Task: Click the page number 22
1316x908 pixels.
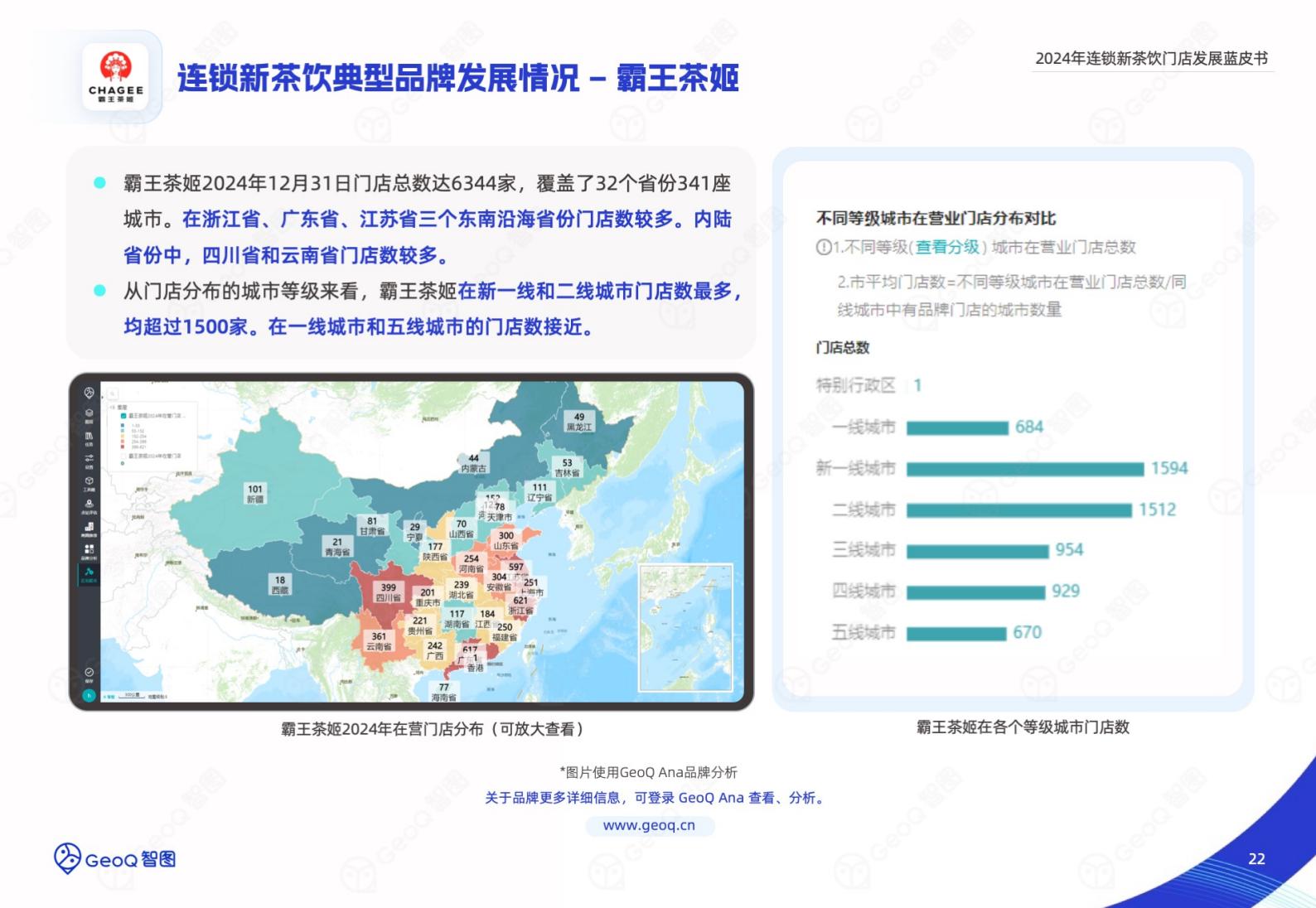Action: click(x=1256, y=859)
